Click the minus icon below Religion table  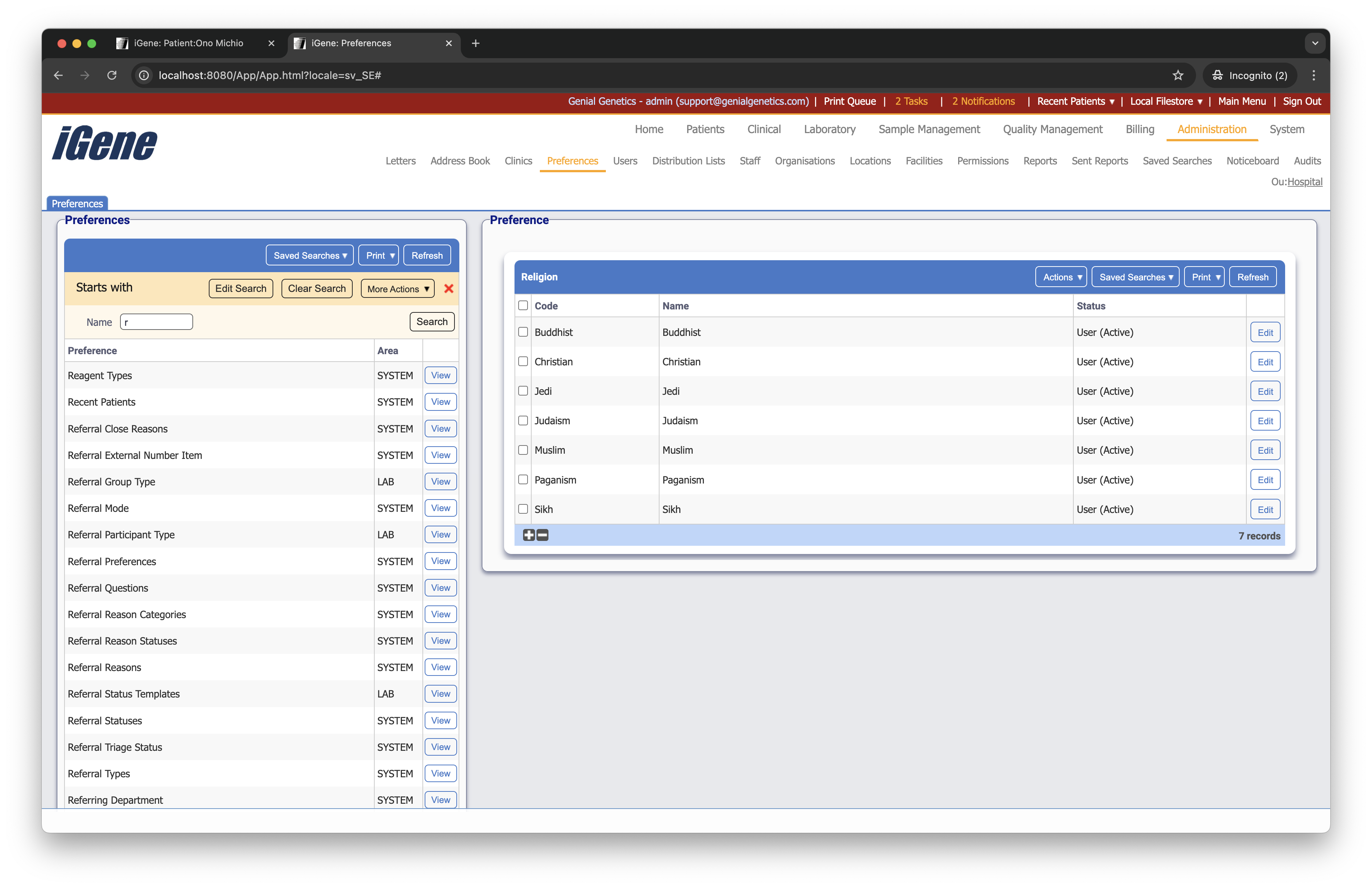click(x=542, y=535)
